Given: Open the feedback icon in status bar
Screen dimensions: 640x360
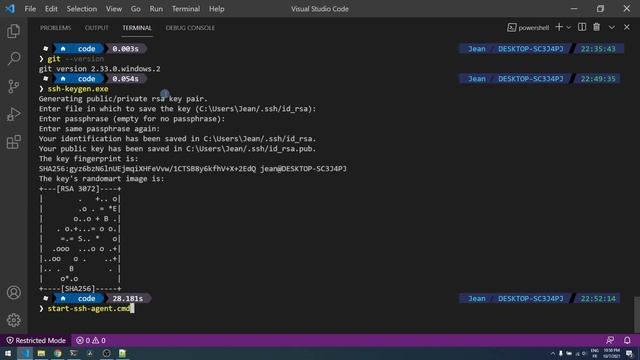Looking at the screenshot, I should tap(610, 340).
